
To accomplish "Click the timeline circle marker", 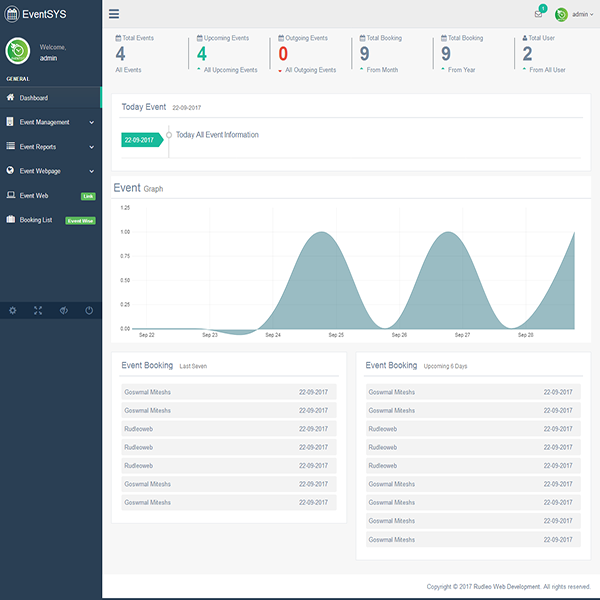I will [x=169, y=135].
